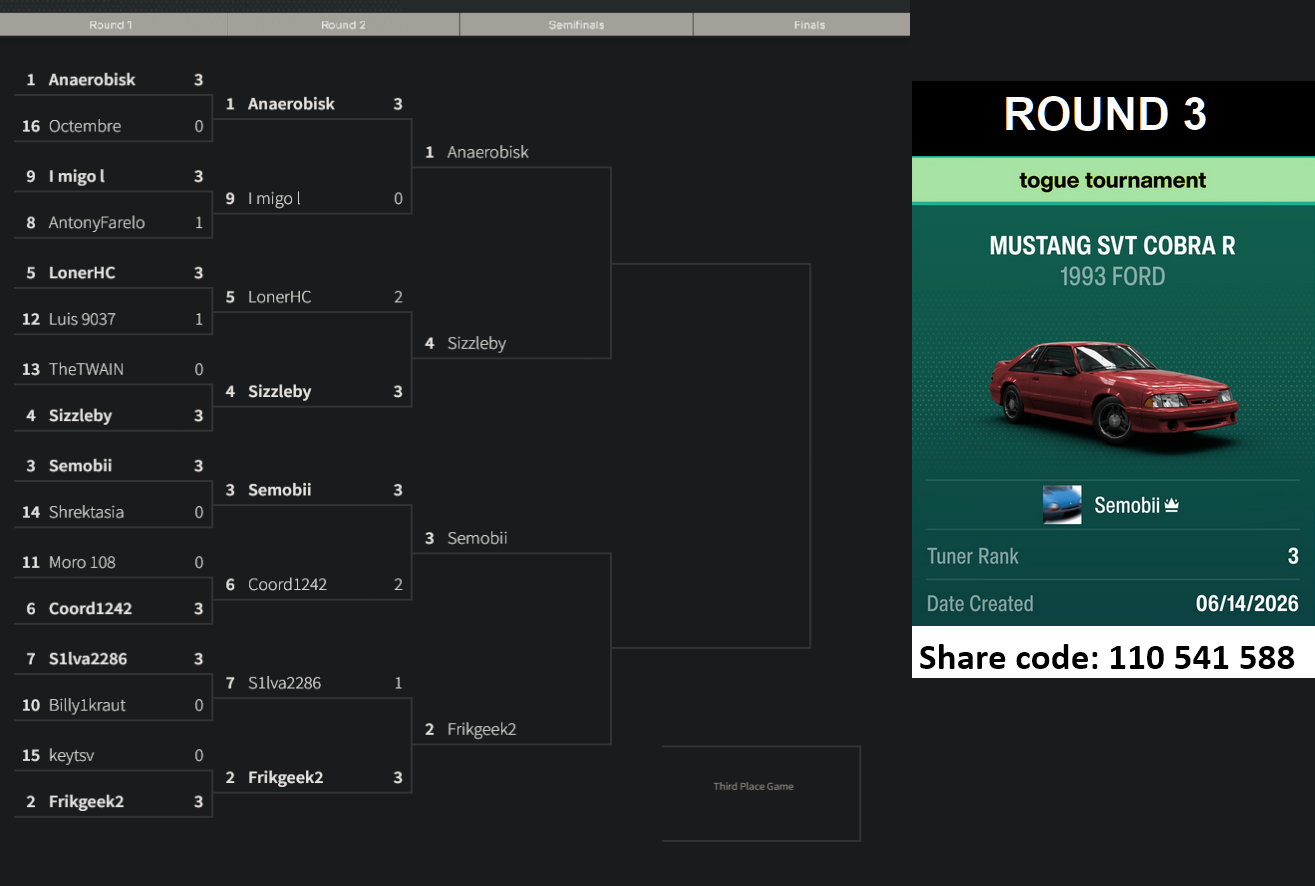Select the Date Created label
1315x886 pixels.
tap(980, 603)
